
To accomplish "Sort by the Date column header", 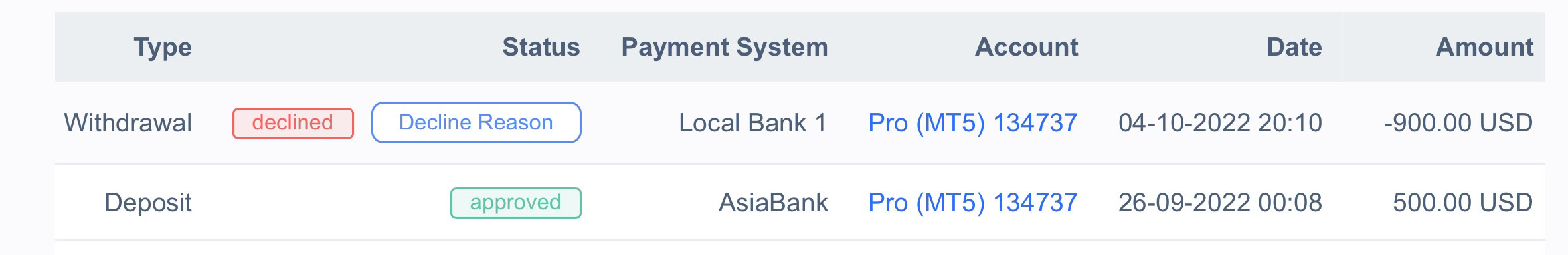I will [x=1294, y=47].
